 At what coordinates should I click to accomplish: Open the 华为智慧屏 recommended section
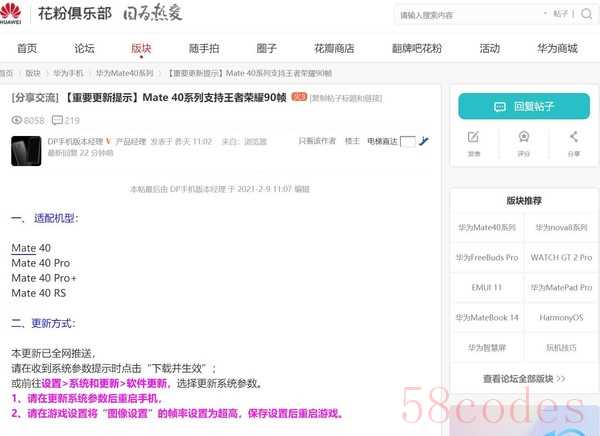point(487,348)
